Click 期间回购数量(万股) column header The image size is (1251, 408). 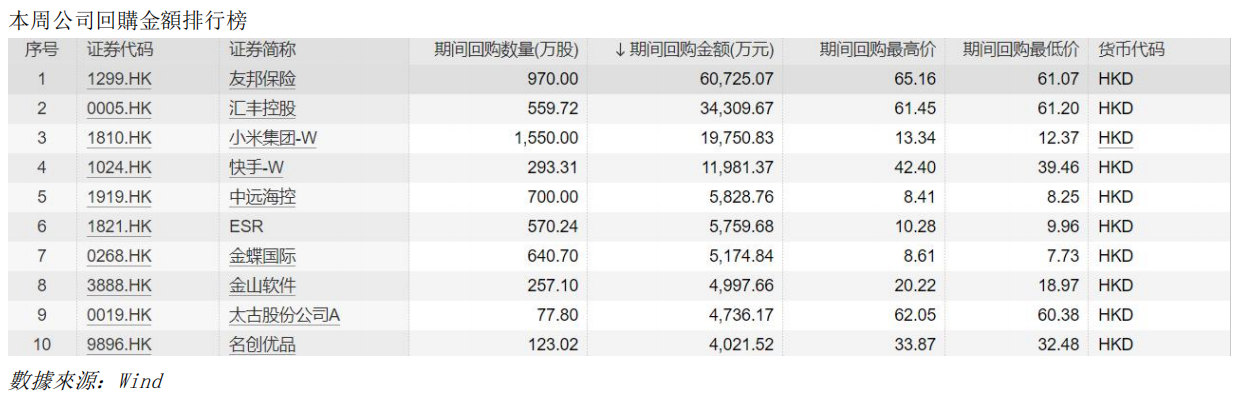(506, 51)
